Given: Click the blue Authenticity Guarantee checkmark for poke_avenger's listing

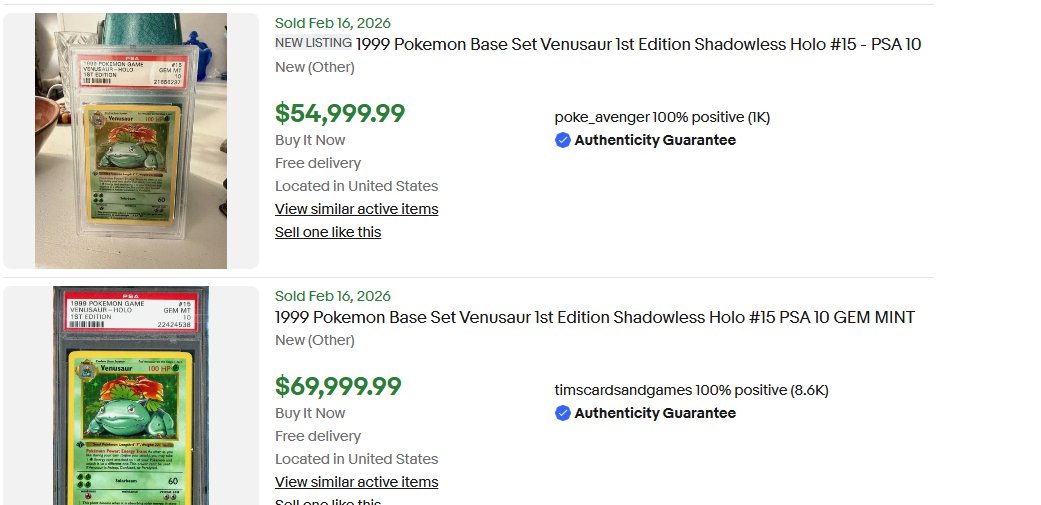Looking at the screenshot, I should [x=563, y=141].
